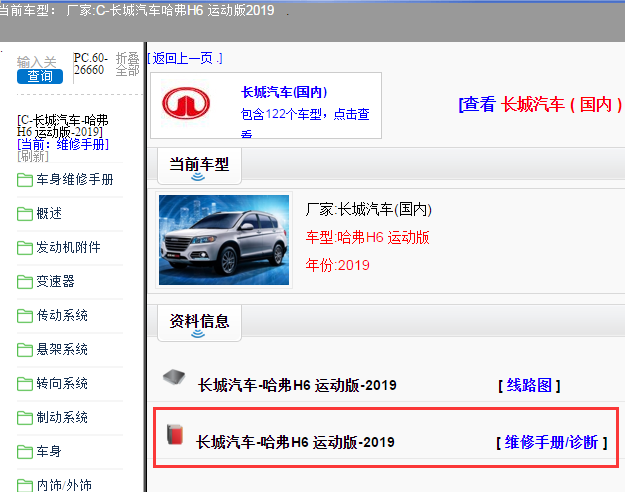This screenshot has height=492, width=625.
Task: Click the 查询 search button
Action: coord(40,76)
